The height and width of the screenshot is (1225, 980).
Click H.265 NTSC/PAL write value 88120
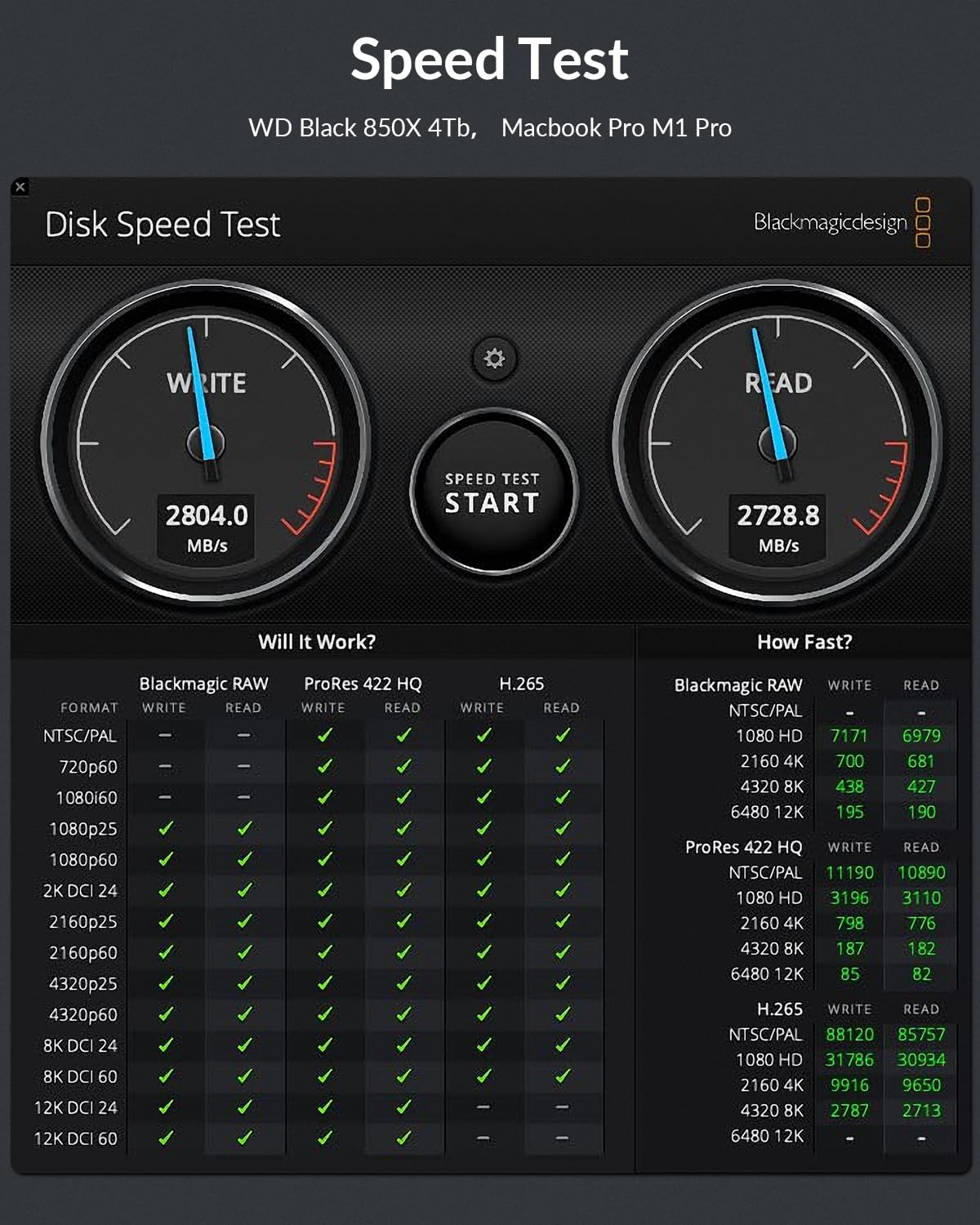pos(849,1034)
